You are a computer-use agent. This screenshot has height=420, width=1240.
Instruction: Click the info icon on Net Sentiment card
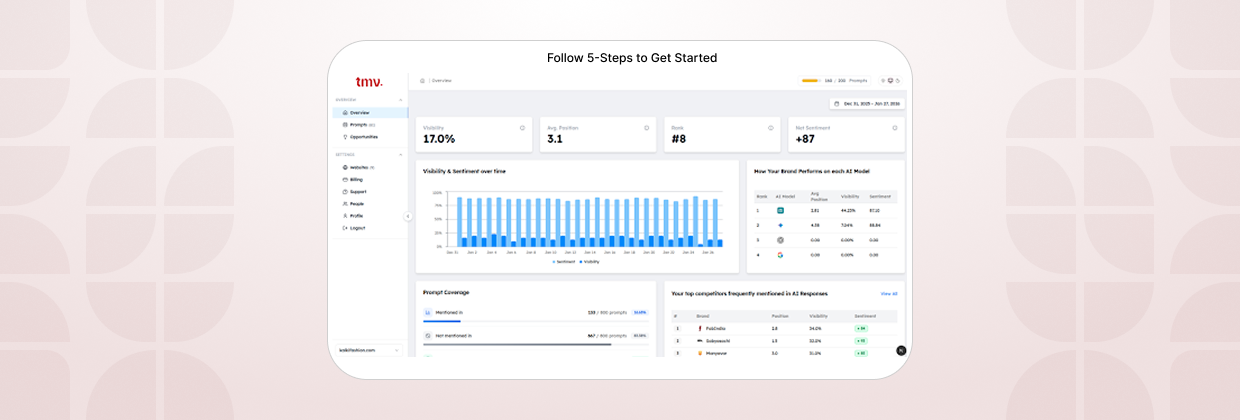point(894,128)
